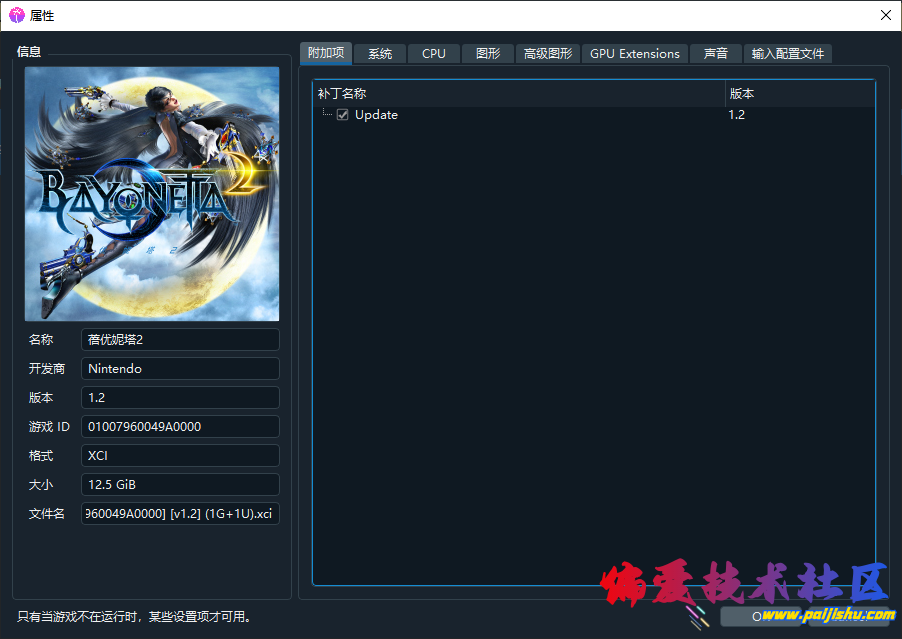Select the 游戏 ID field value
Viewport: 902px width, 639px height.
pos(180,427)
